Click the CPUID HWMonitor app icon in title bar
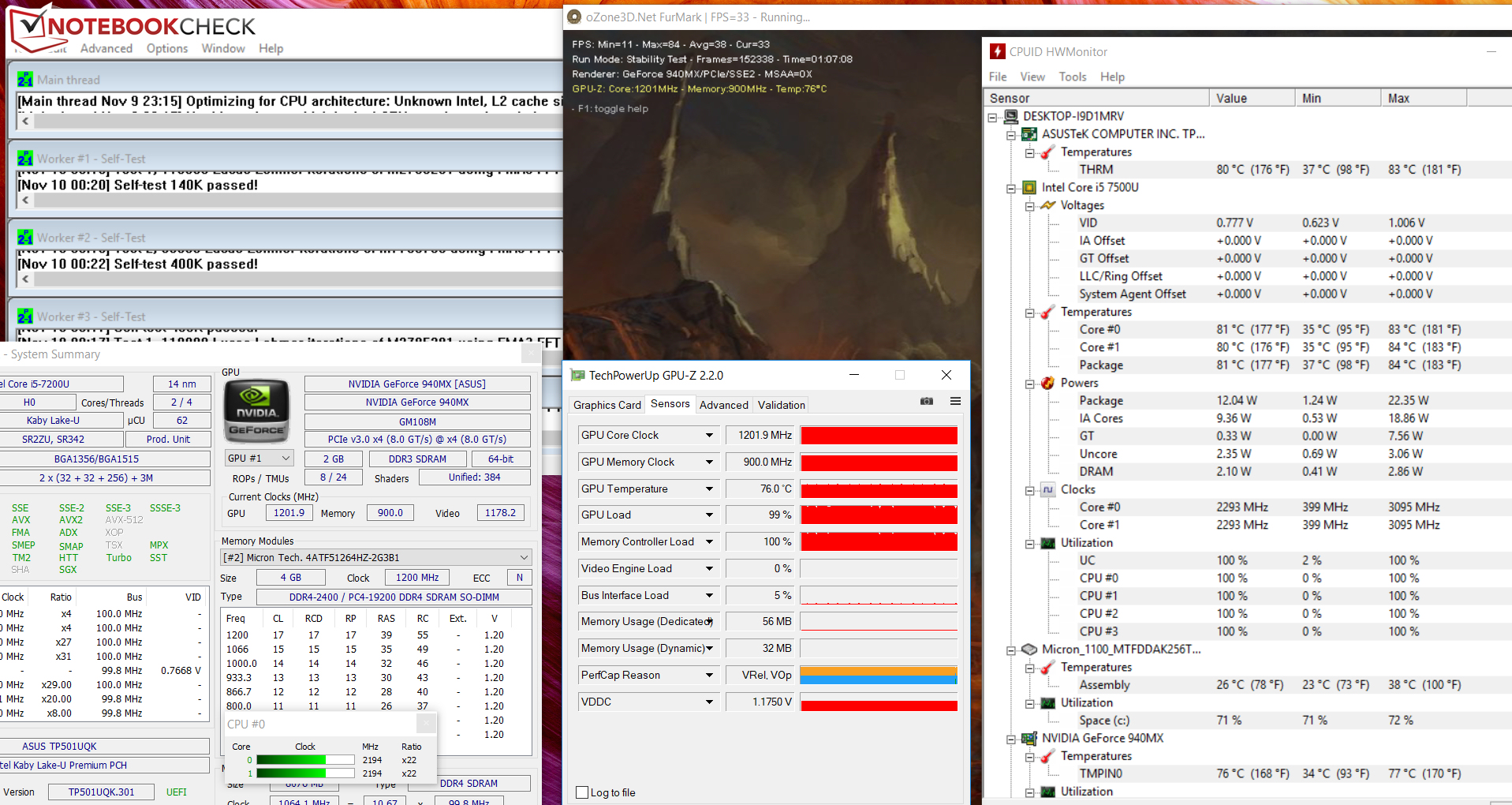This screenshot has width=1512, height=805. (x=998, y=51)
